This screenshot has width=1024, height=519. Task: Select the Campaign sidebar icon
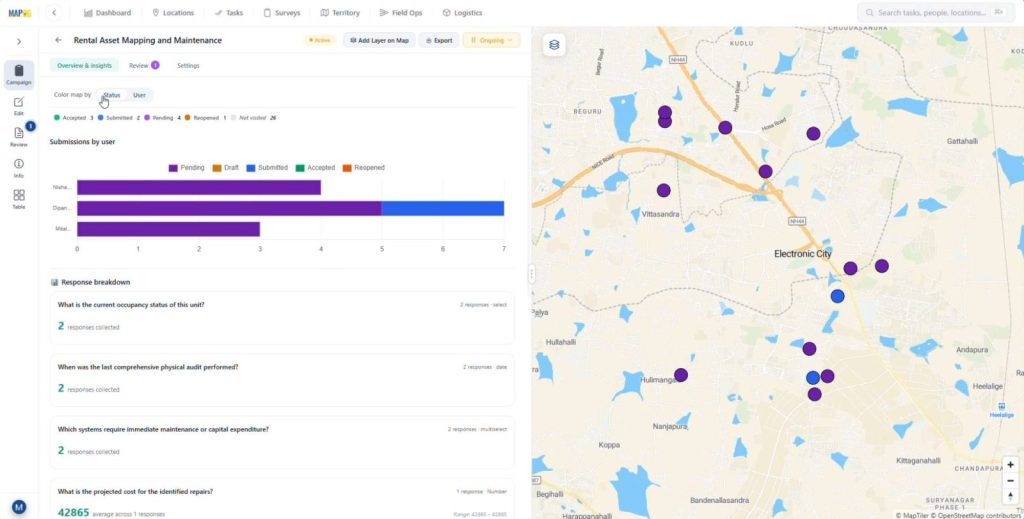pos(19,74)
